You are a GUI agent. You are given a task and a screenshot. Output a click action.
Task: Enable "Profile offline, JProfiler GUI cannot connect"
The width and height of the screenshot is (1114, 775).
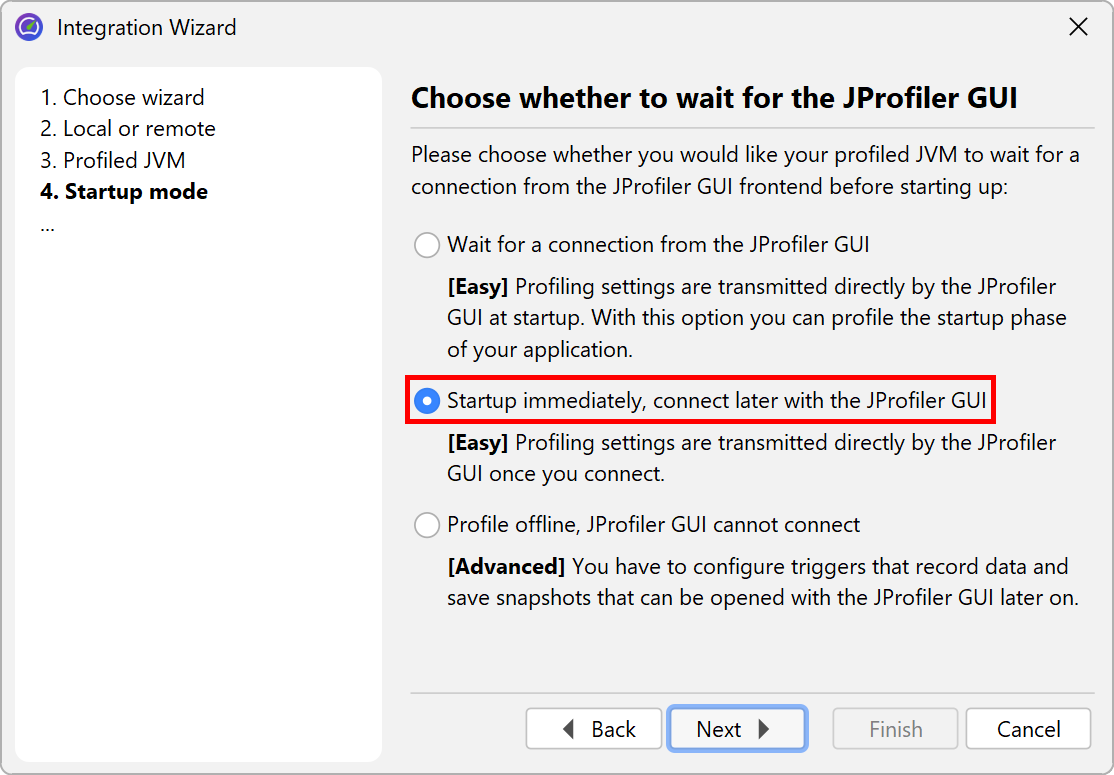tap(428, 525)
